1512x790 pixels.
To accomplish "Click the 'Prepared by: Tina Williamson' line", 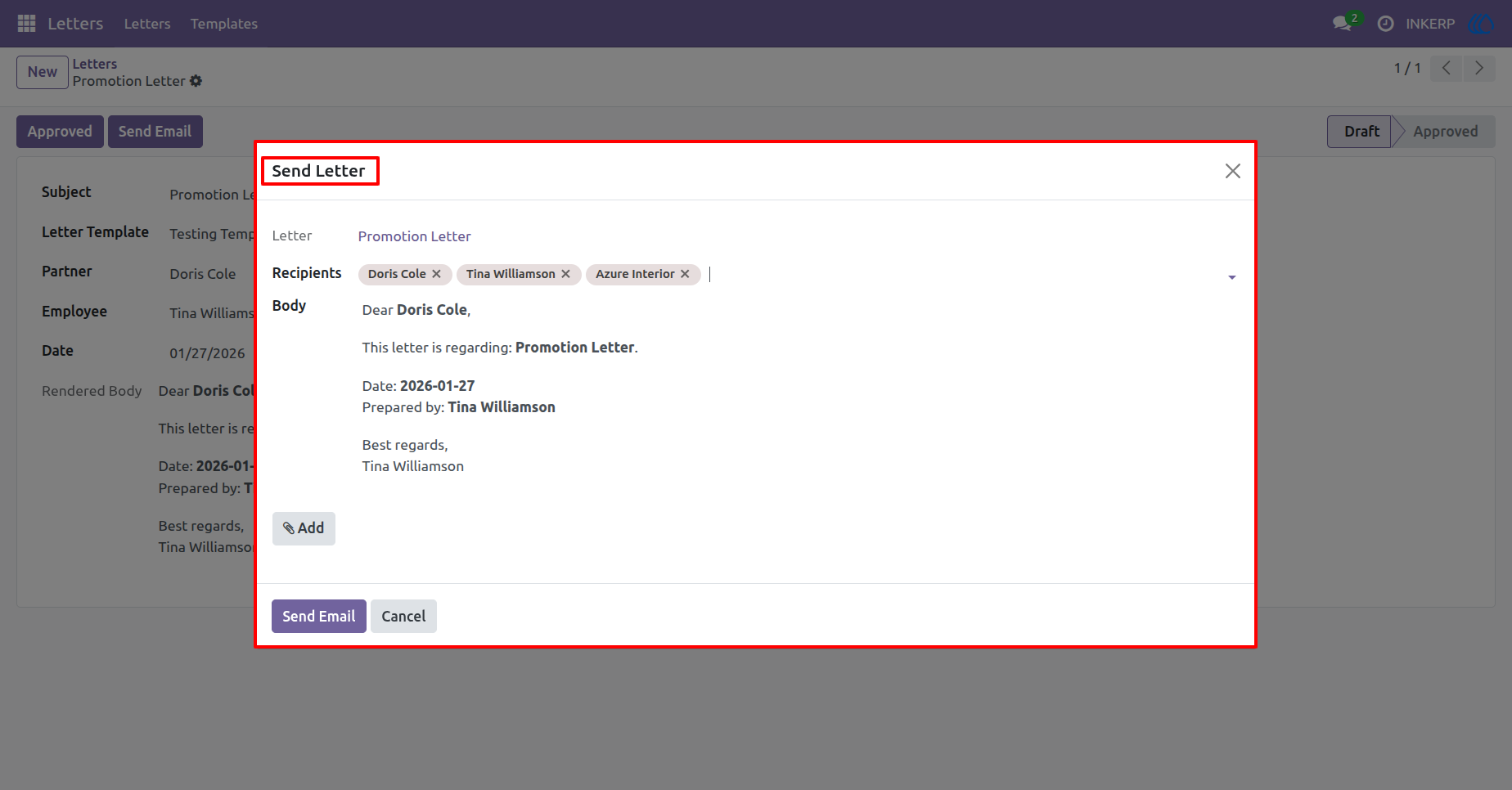I will coord(458,407).
